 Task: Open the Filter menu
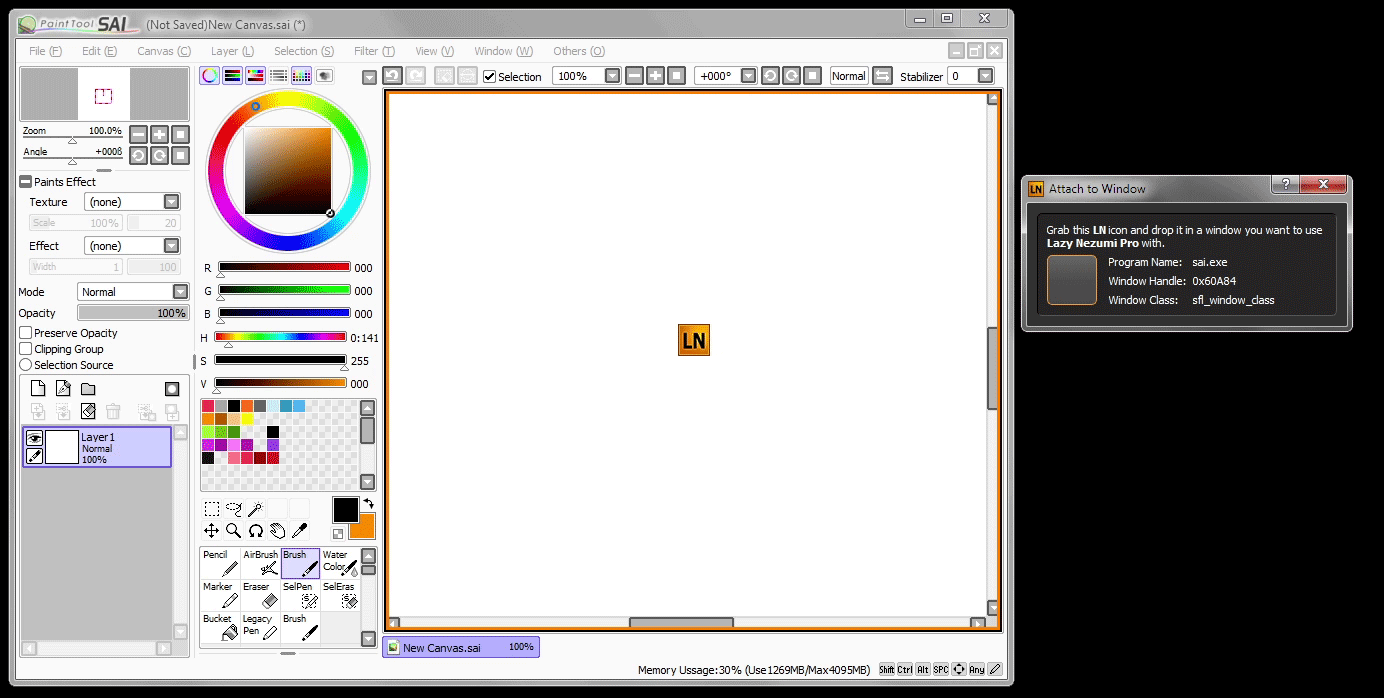(x=374, y=51)
